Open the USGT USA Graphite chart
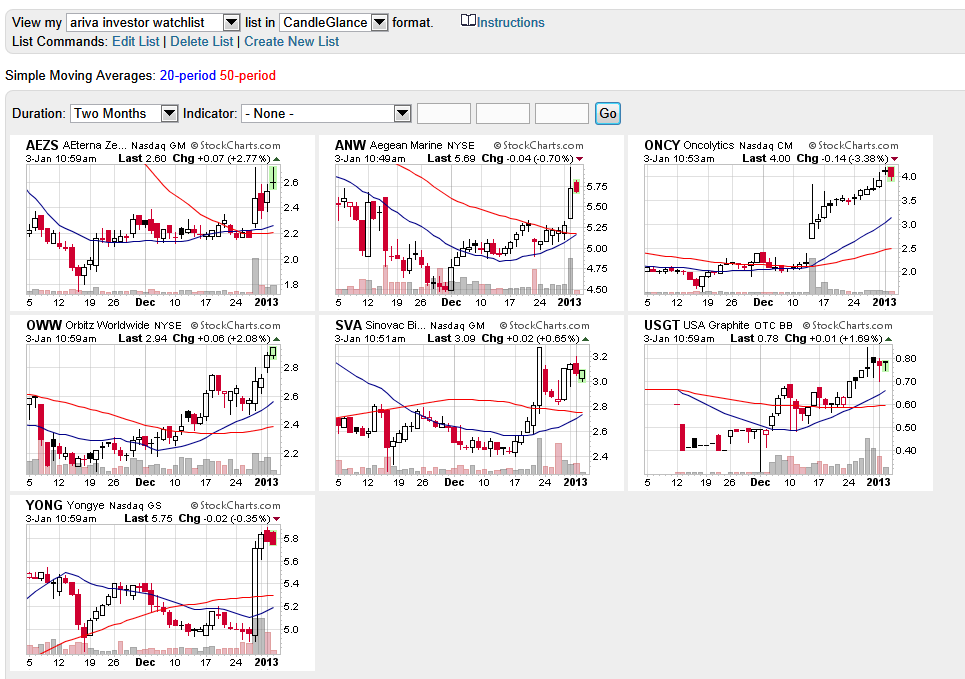 pos(780,403)
